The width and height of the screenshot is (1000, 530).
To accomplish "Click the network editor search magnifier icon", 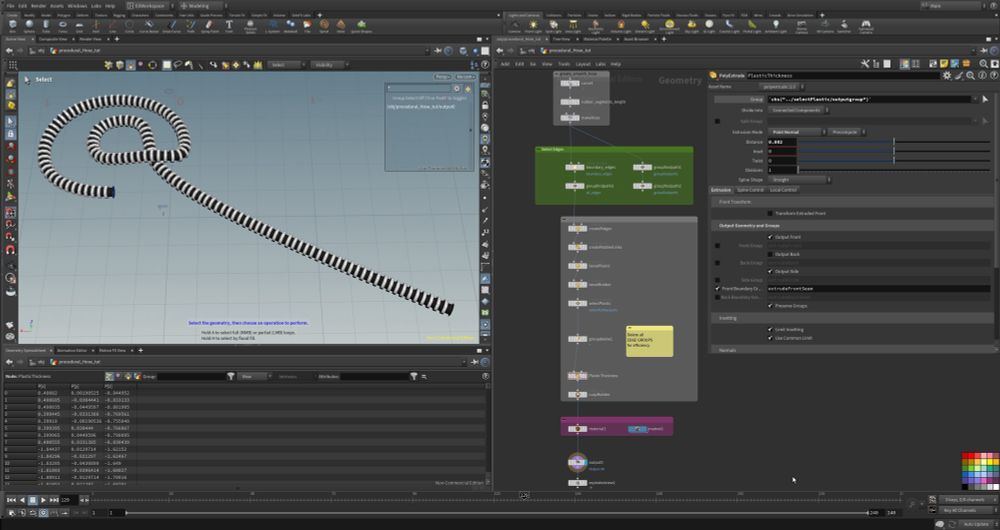I will tap(984, 64).
